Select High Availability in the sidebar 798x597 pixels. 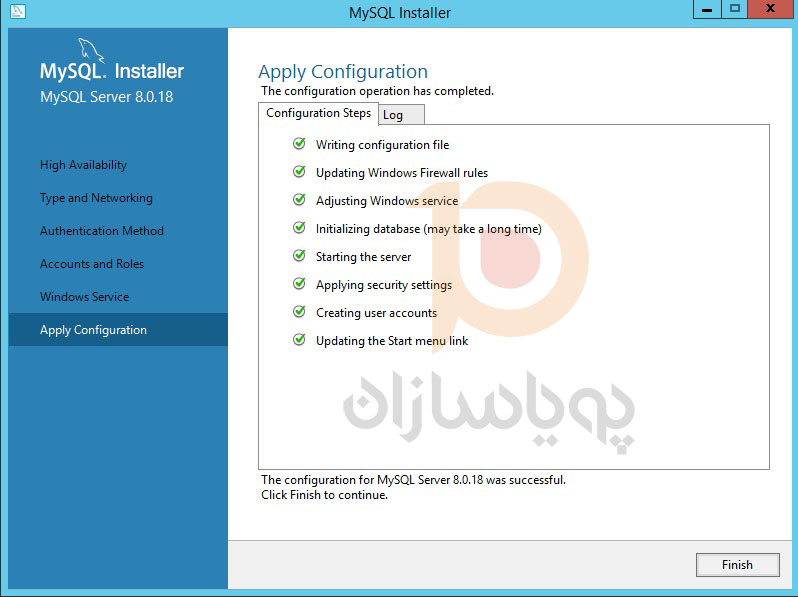tap(83, 165)
